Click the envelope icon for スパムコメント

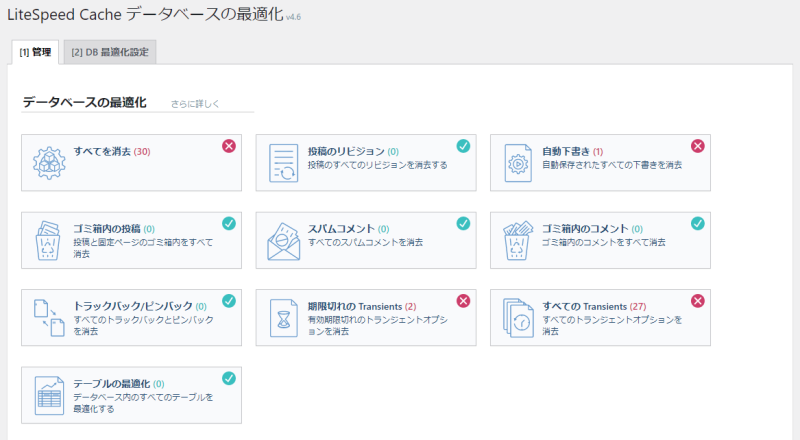point(283,241)
